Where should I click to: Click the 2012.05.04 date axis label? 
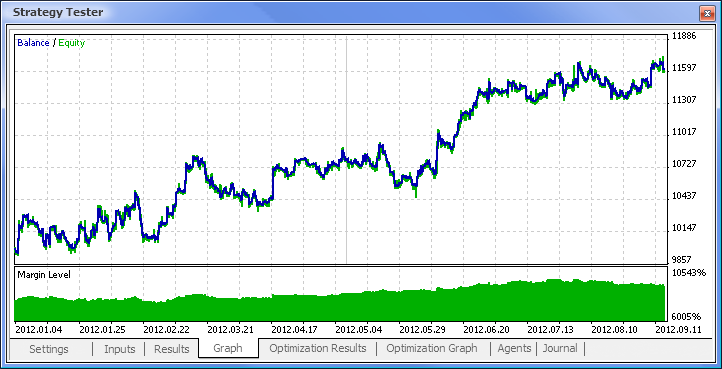click(x=358, y=330)
